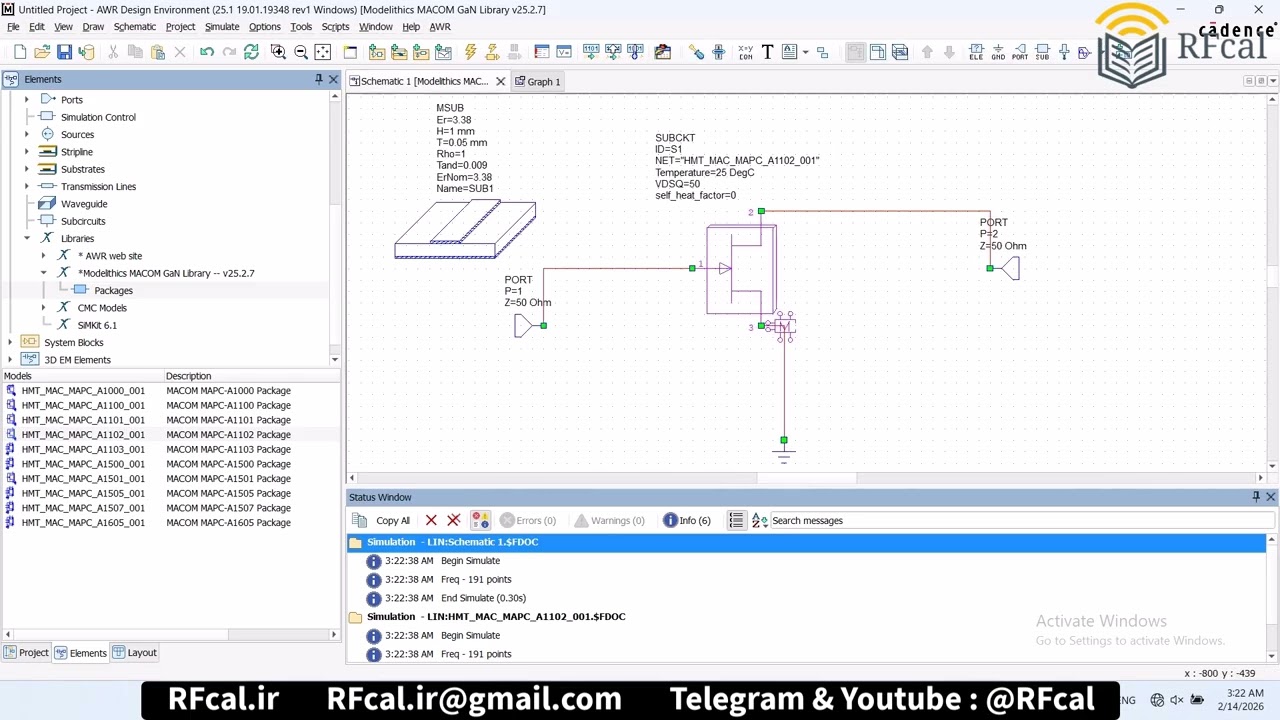Viewport: 1280px width, 720px height.
Task: Expand the Sources tree node
Action: pos(27,134)
